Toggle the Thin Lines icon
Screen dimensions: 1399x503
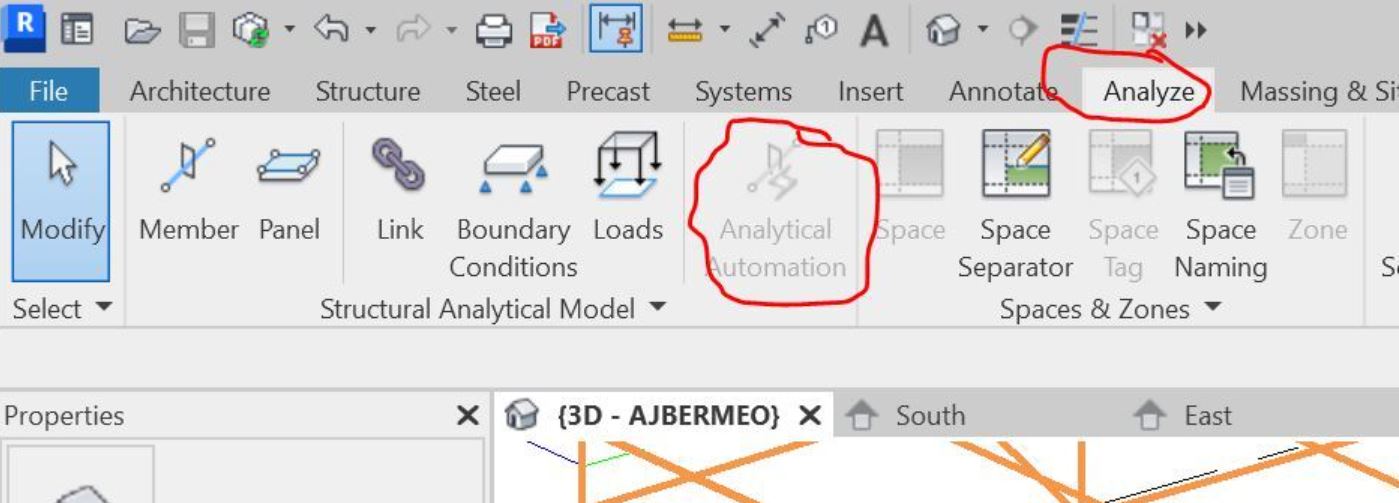tap(1078, 31)
